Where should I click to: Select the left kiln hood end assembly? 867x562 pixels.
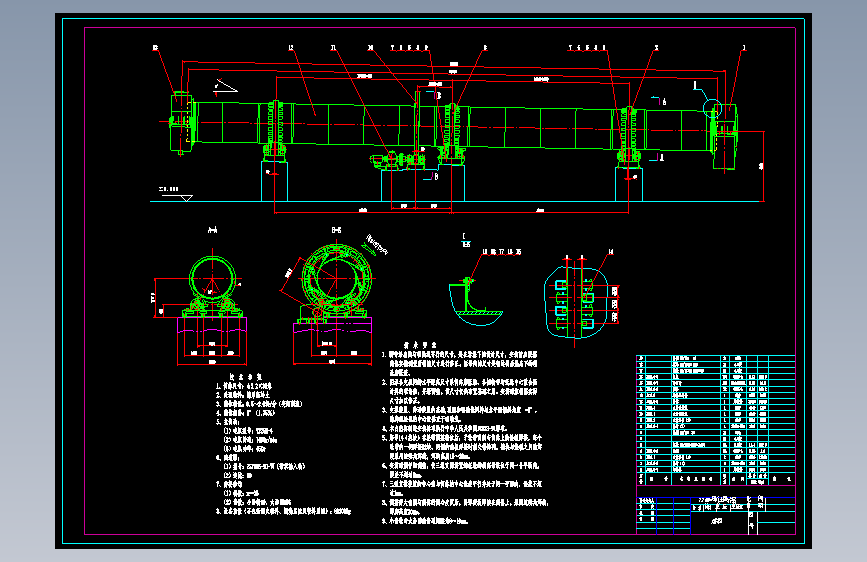[x=181, y=123]
